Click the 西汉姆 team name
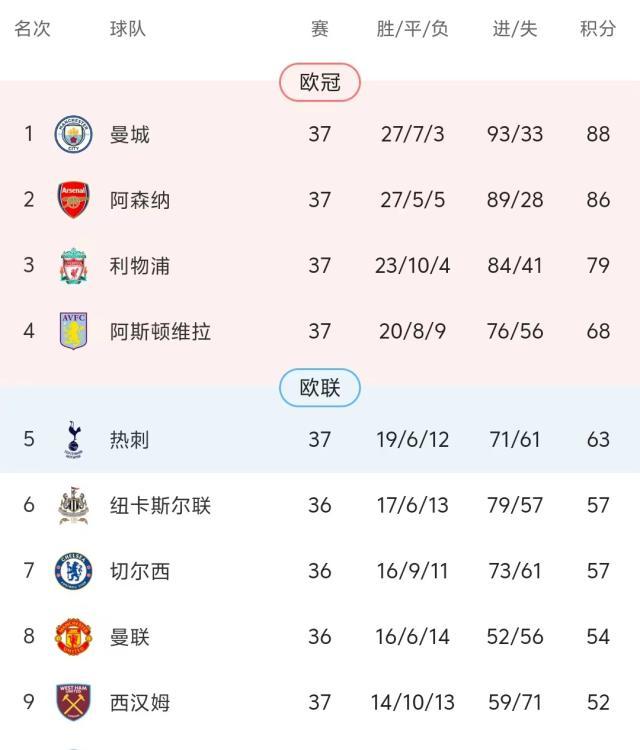 (x=140, y=702)
